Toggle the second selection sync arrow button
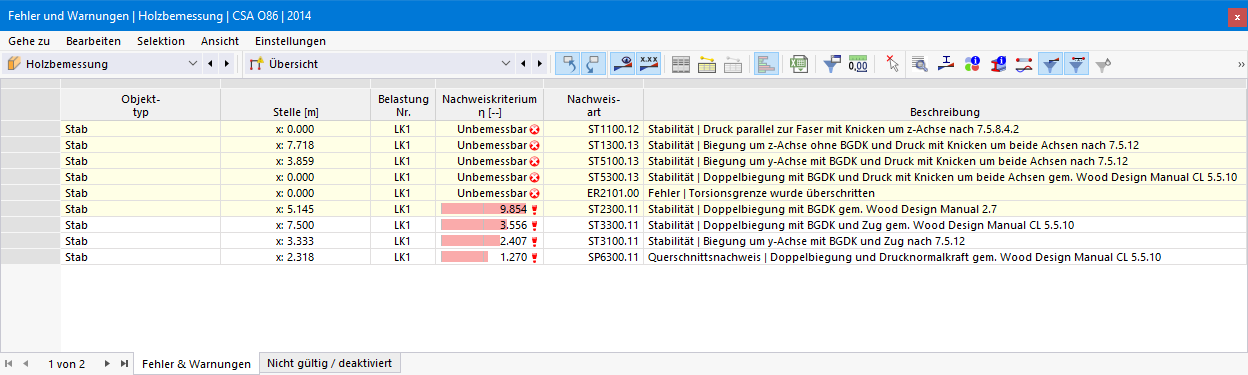This screenshot has height=375, width=1248. (592, 64)
